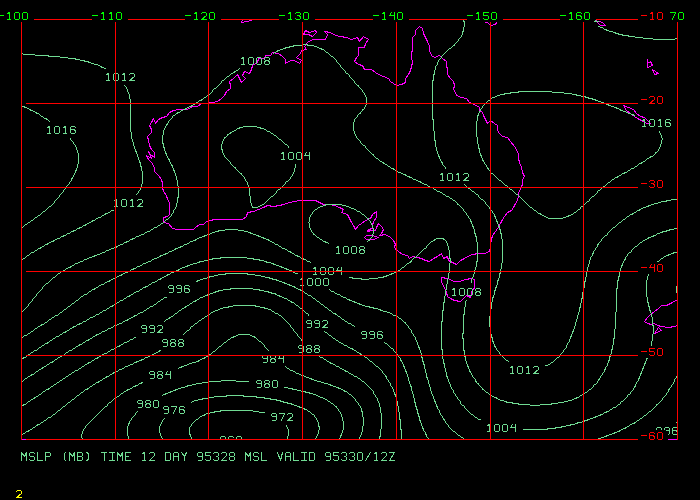Click the -100 longitude axis label
This screenshot has height=500, width=700.
(16, 17)
